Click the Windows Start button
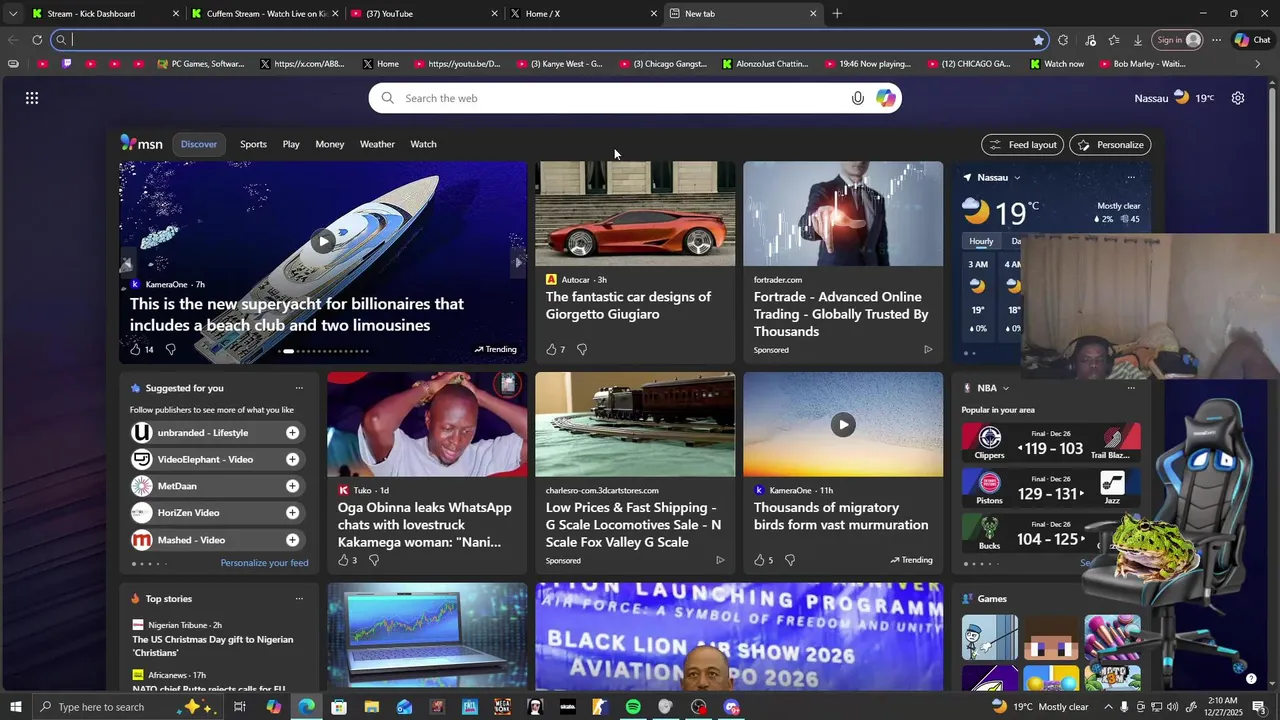The image size is (1280, 720). click(x=16, y=707)
